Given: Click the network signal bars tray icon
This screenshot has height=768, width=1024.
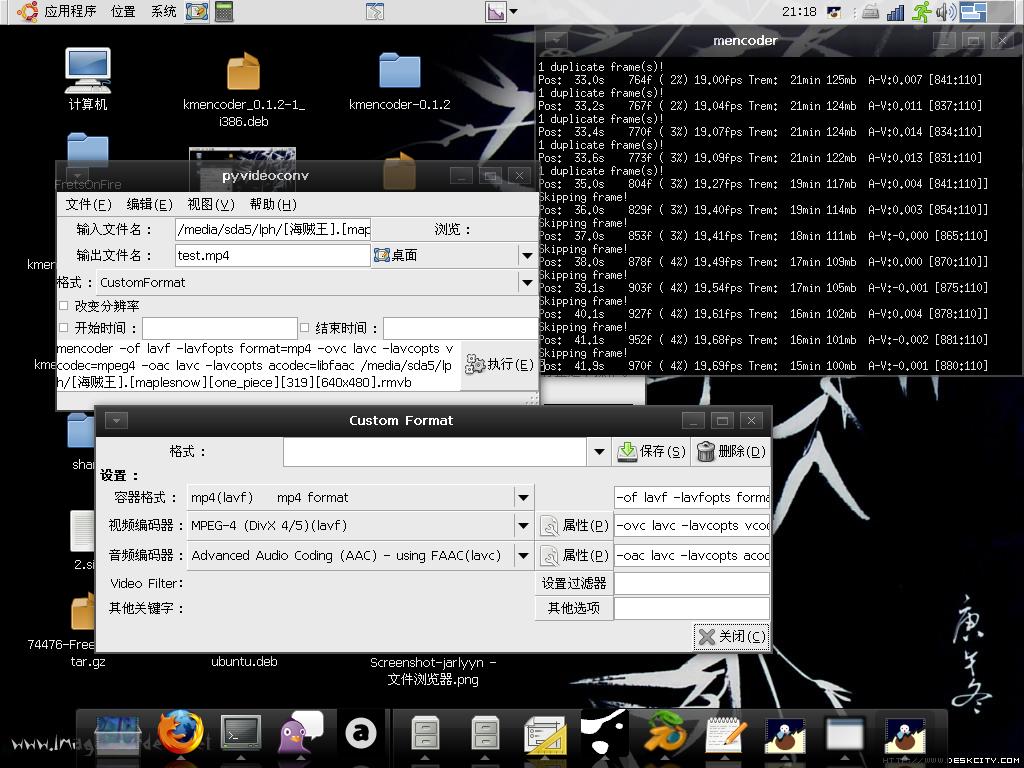Looking at the screenshot, I should tap(895, 12).
